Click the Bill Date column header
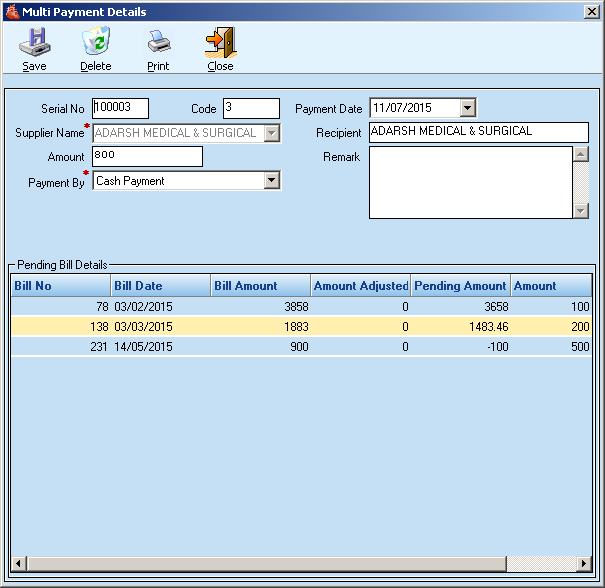The image size is (605, 588). click(160, 286)
